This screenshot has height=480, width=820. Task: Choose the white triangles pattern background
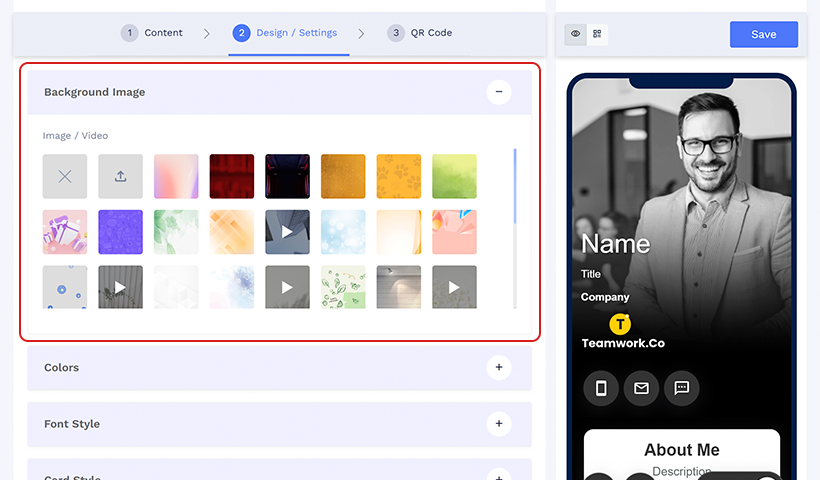[x=176, y=287]
